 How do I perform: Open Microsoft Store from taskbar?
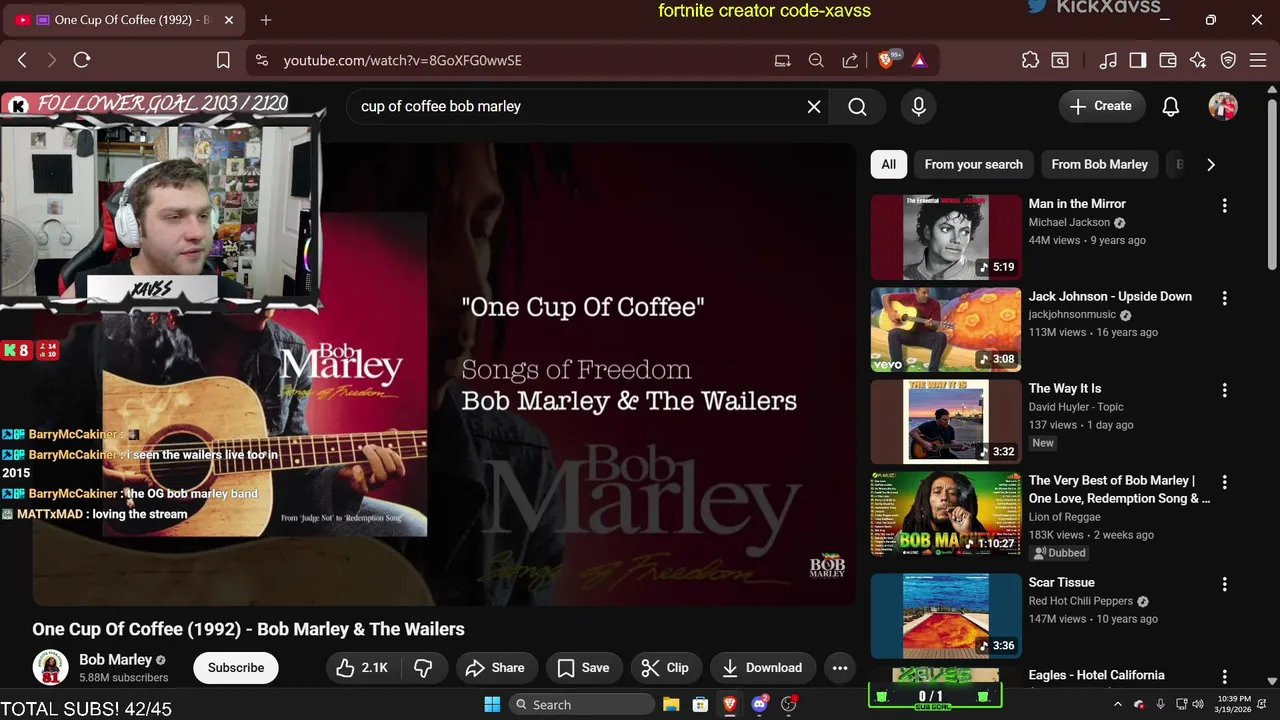[x=701, y=704]
